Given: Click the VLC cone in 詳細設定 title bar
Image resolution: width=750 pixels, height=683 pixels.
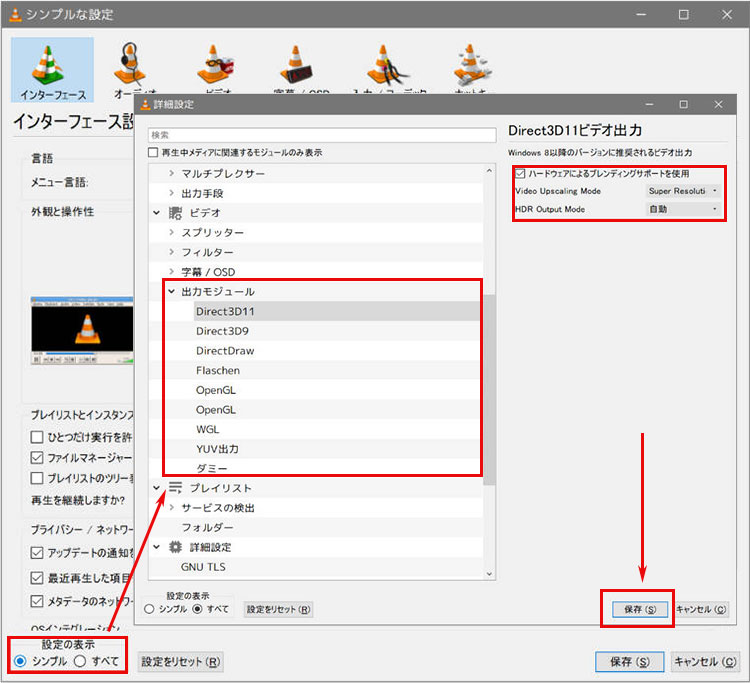Looking at the screenshot, I should [145, 104].
